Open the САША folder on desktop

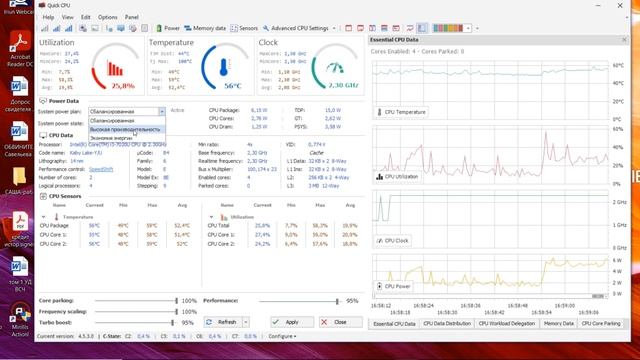click(x=19, y=181)
